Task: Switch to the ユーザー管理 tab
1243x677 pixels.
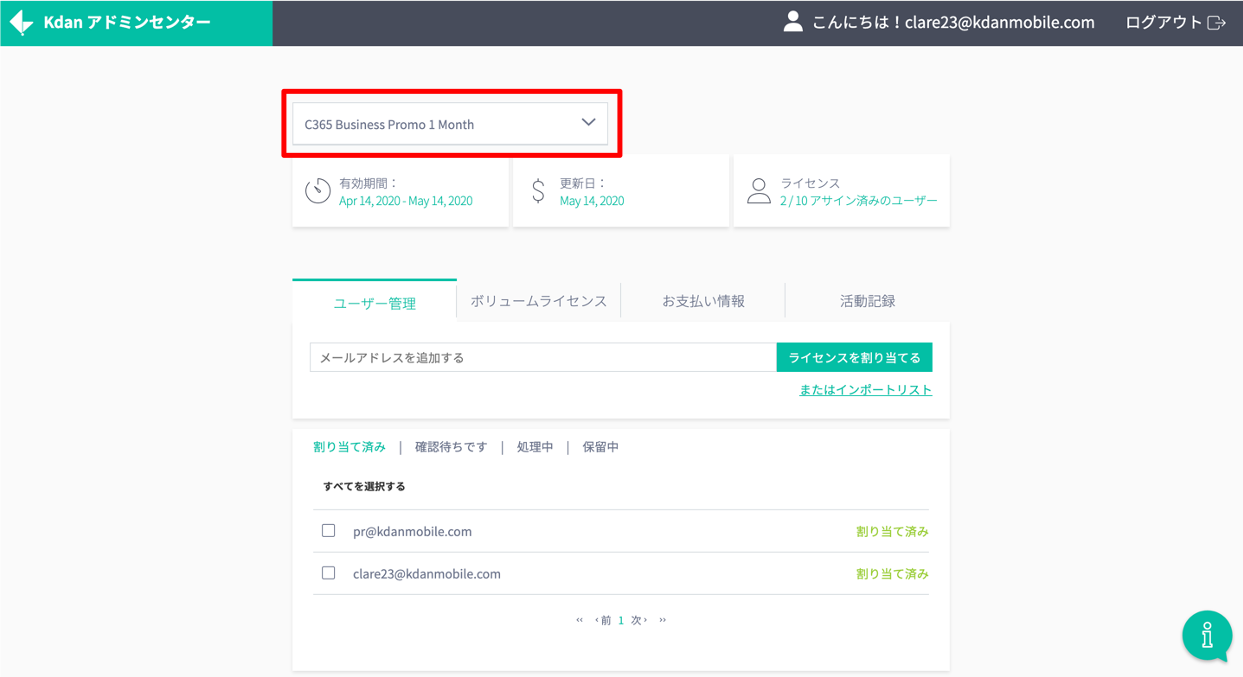Action: (x=375, y=302)
